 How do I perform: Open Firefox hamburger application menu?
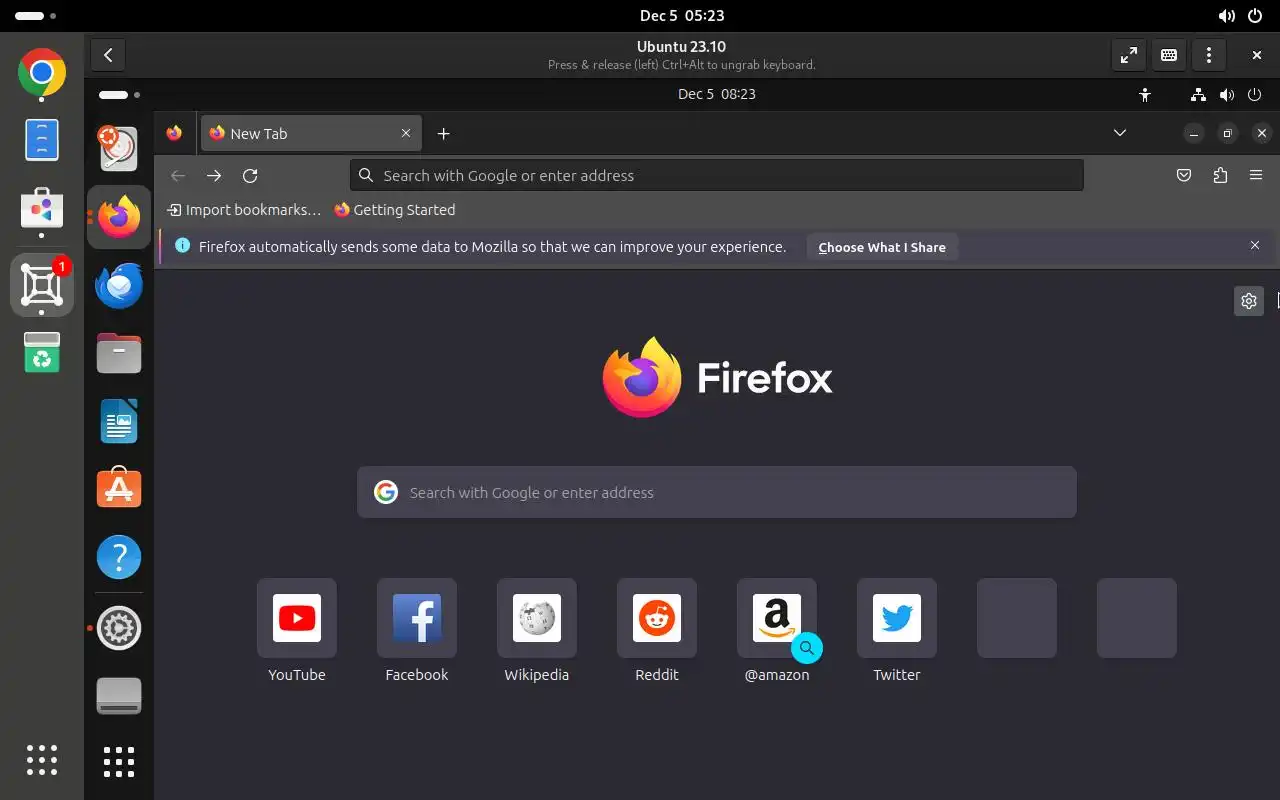click(x=1256, y=175)
